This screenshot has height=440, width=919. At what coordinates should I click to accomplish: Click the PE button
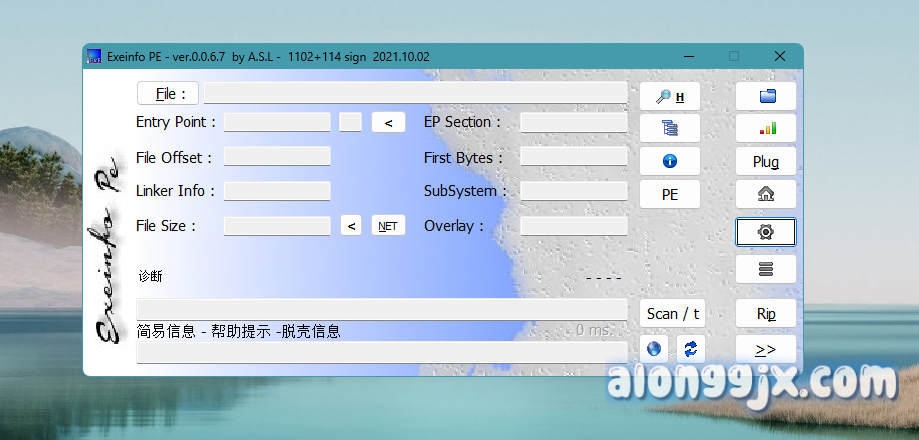pos(669,195)
